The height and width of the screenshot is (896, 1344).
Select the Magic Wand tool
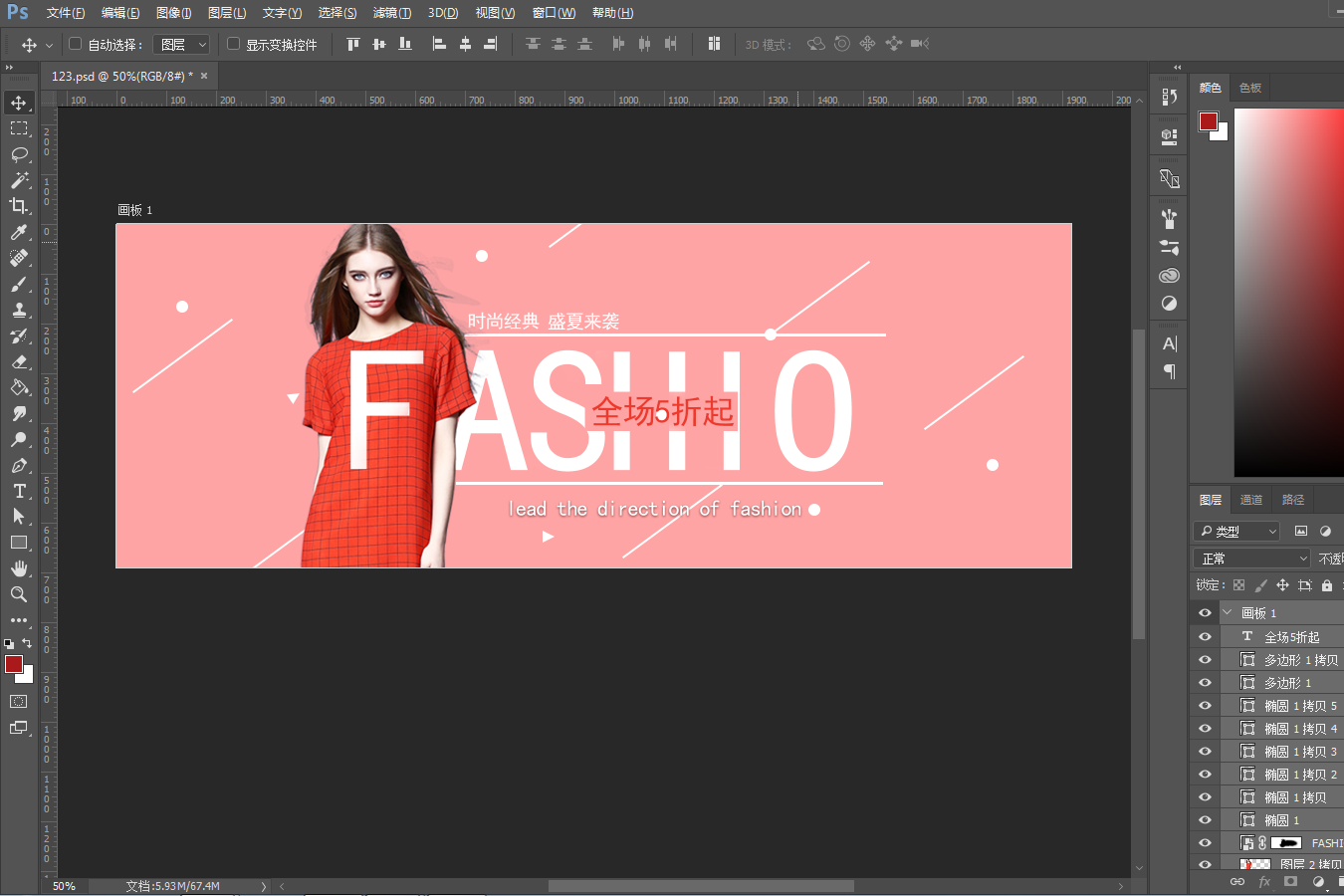tap(18, 180)
